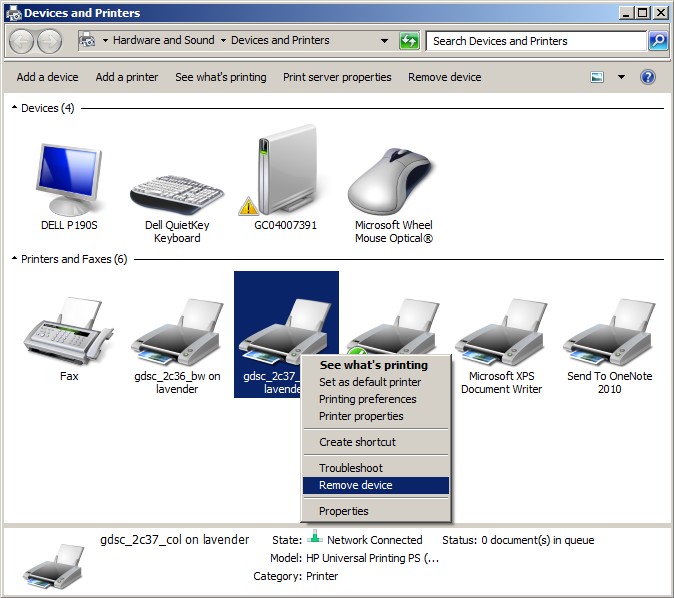Click the Category: Printer value text

322,576
